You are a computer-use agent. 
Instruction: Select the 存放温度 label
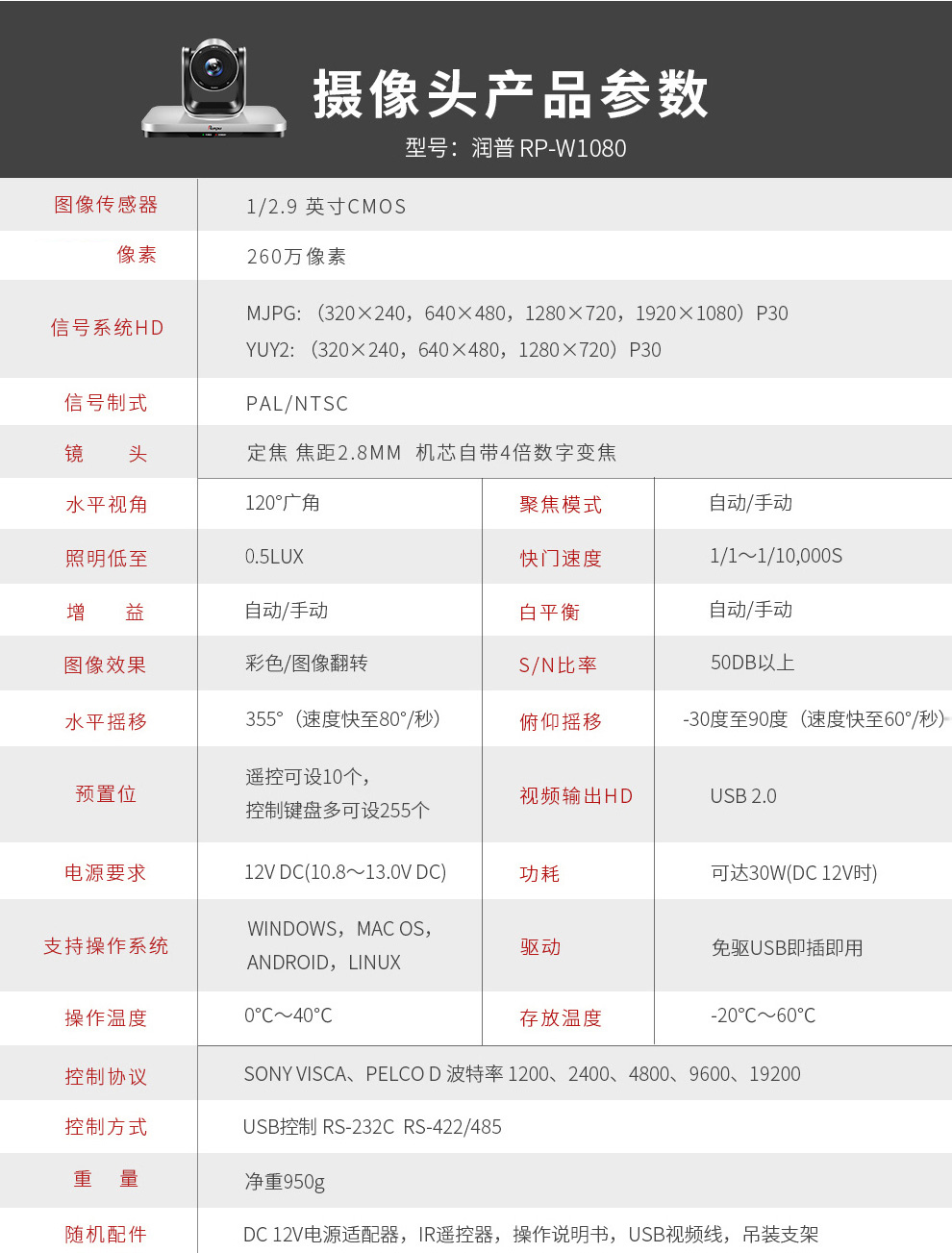pos(561,1018)
